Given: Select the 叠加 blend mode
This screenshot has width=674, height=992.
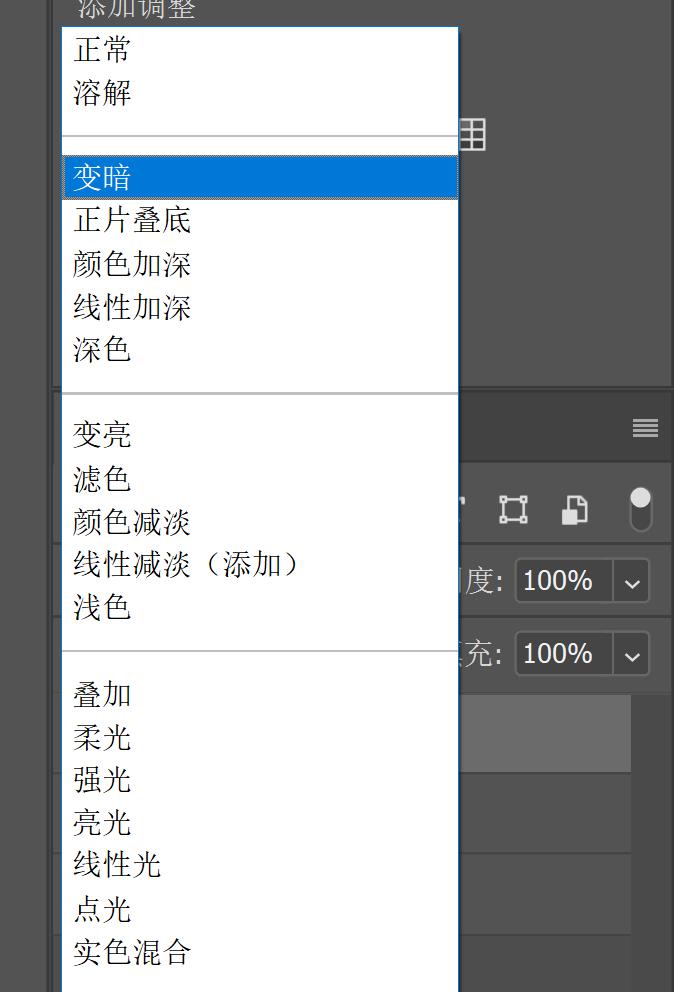Looking at the screenshot, I should [x=100, y=693].
